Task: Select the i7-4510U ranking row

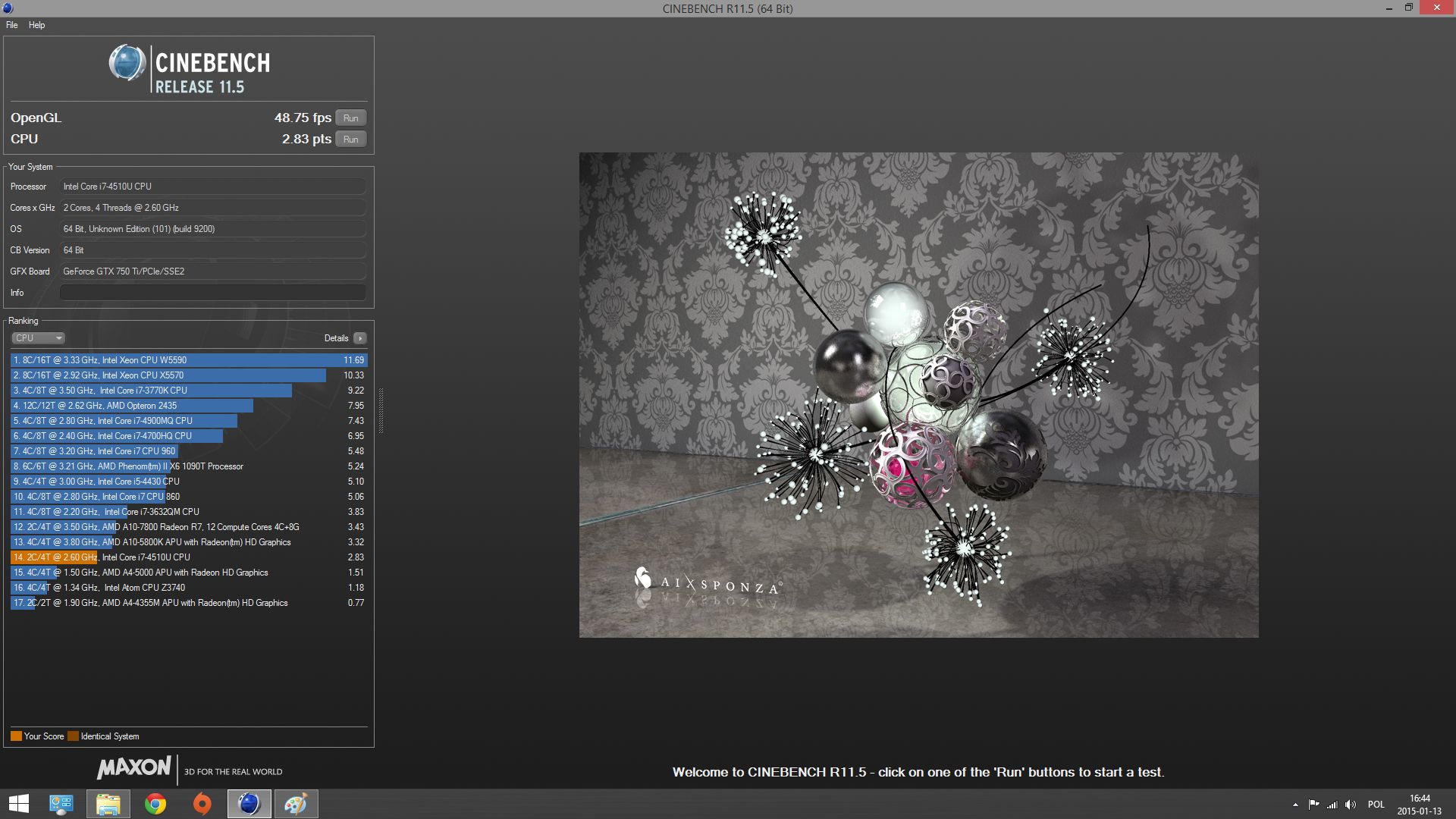Action: (x=188, y=557)
